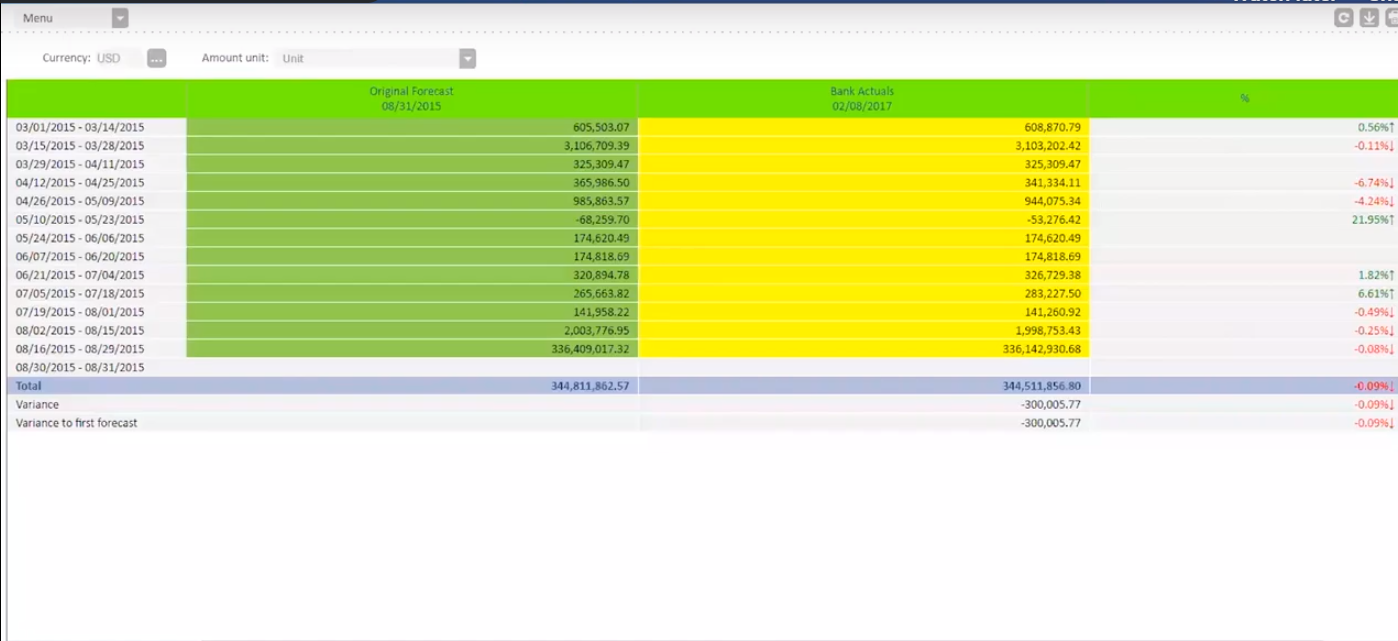The width and height of the screenshot is (1398, 641).
Task: Click percentage value -4.24%
Action: coord(1374,201)
